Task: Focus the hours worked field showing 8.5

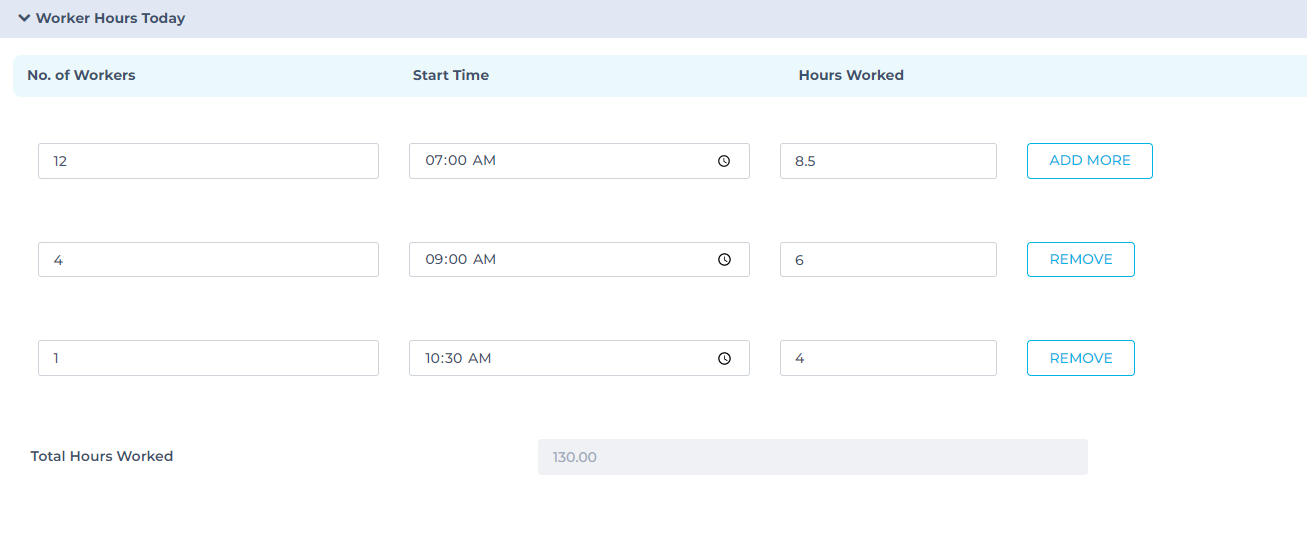Action: 888,161
